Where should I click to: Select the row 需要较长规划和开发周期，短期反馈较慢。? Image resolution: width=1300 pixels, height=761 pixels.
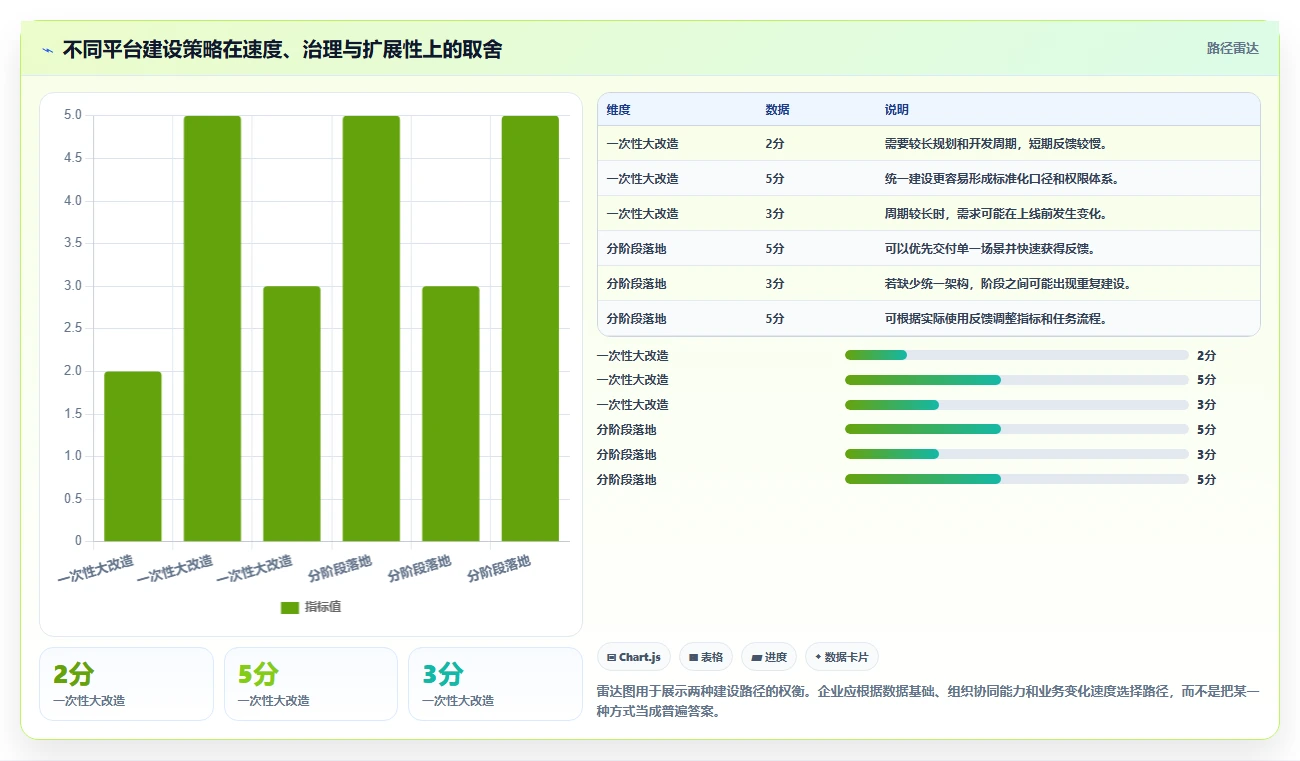click(x=929, y=143)
